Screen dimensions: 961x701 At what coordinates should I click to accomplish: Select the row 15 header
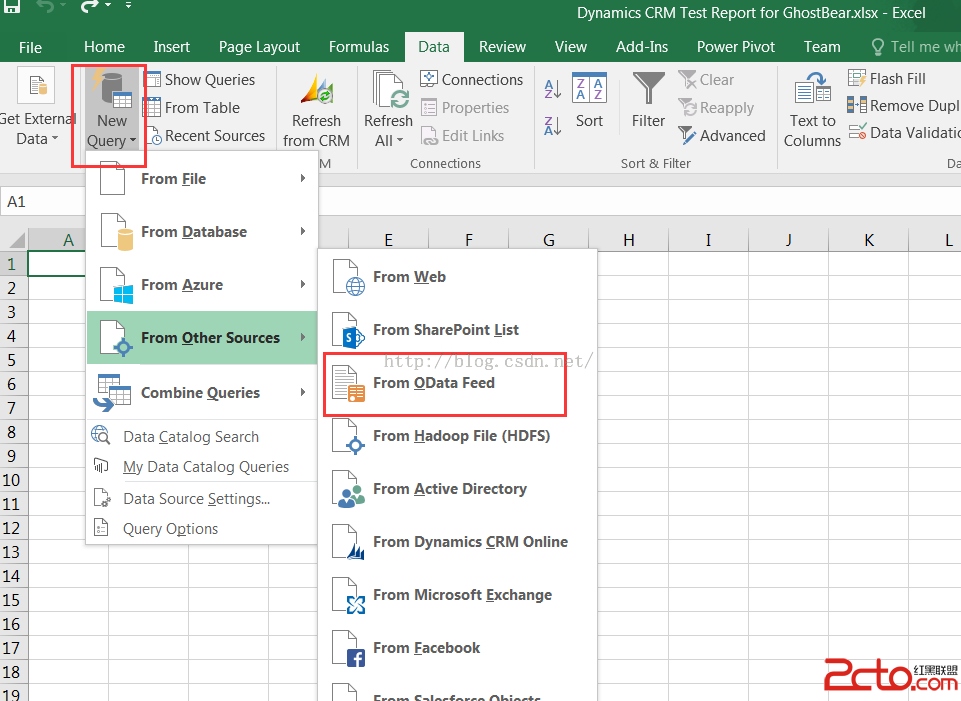click(12, 600)
